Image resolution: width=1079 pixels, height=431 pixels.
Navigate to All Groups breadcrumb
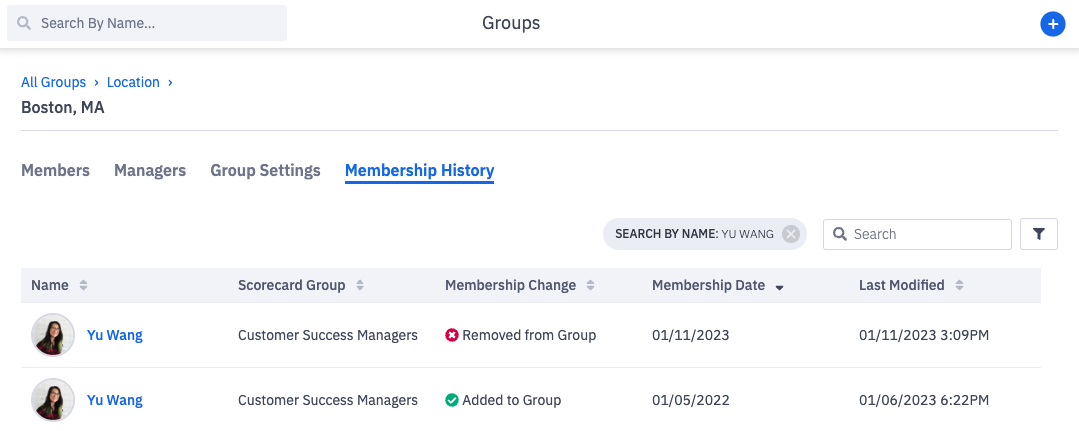[53, 82]
